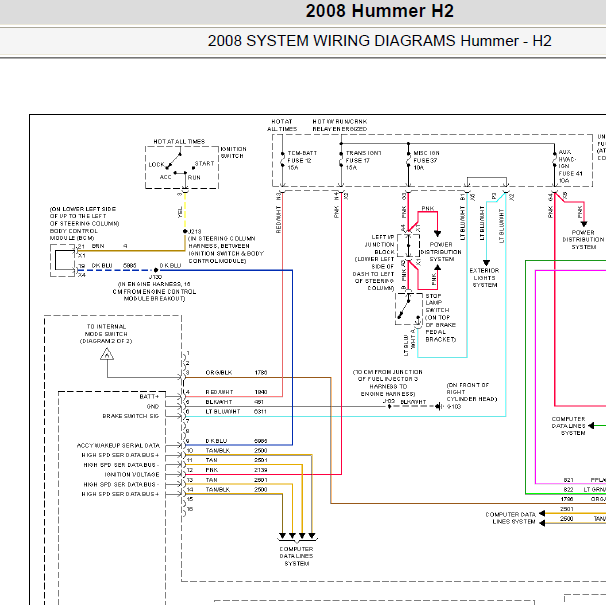
Task: Click the 'DK BLU 5986' wire at pin 9
Action: (x=236, y=441)
